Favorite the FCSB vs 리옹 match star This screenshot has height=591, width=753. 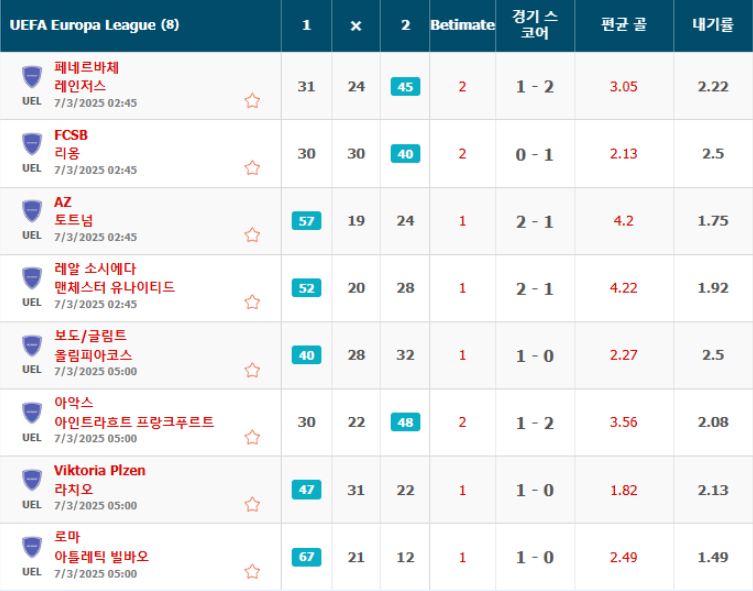pos(252,168)
